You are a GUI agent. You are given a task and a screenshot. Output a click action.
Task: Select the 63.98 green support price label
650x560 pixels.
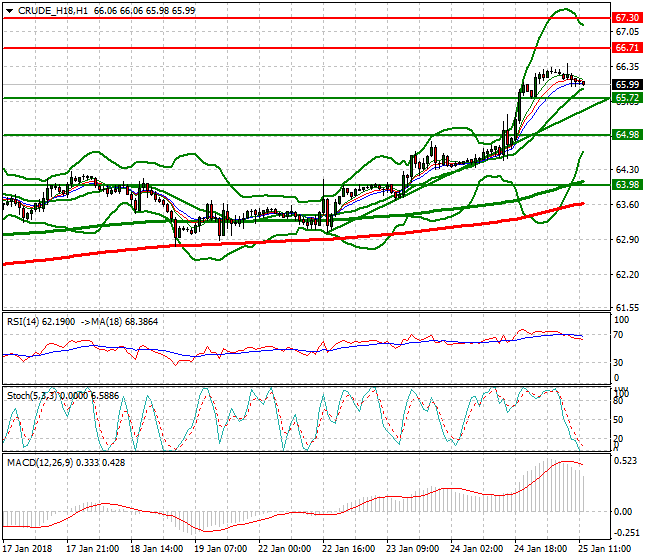point(627,184)
